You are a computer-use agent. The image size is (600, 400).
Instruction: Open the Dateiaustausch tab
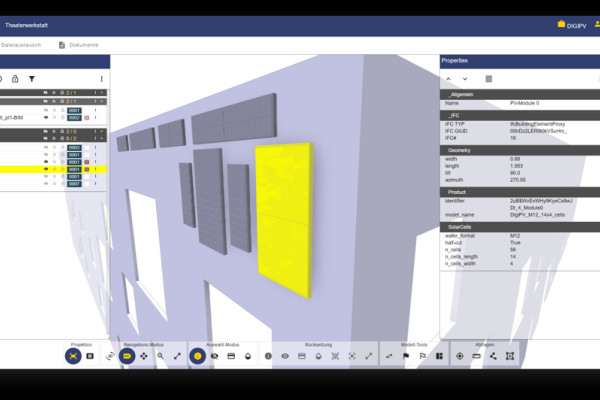click(21, 45)
